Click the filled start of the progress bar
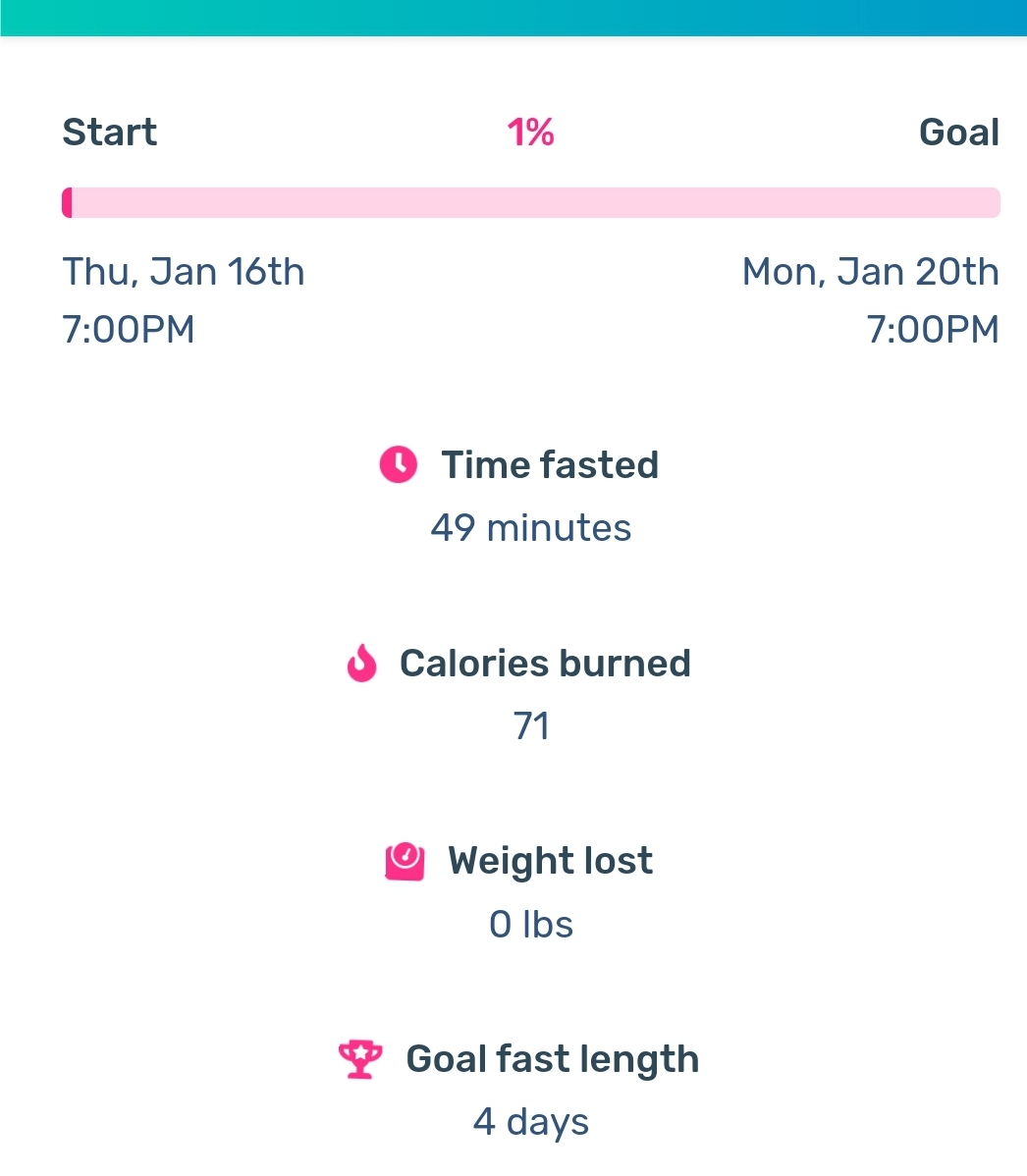The height and width of the screenshot is (1176, 1027). tap(67, 202)
